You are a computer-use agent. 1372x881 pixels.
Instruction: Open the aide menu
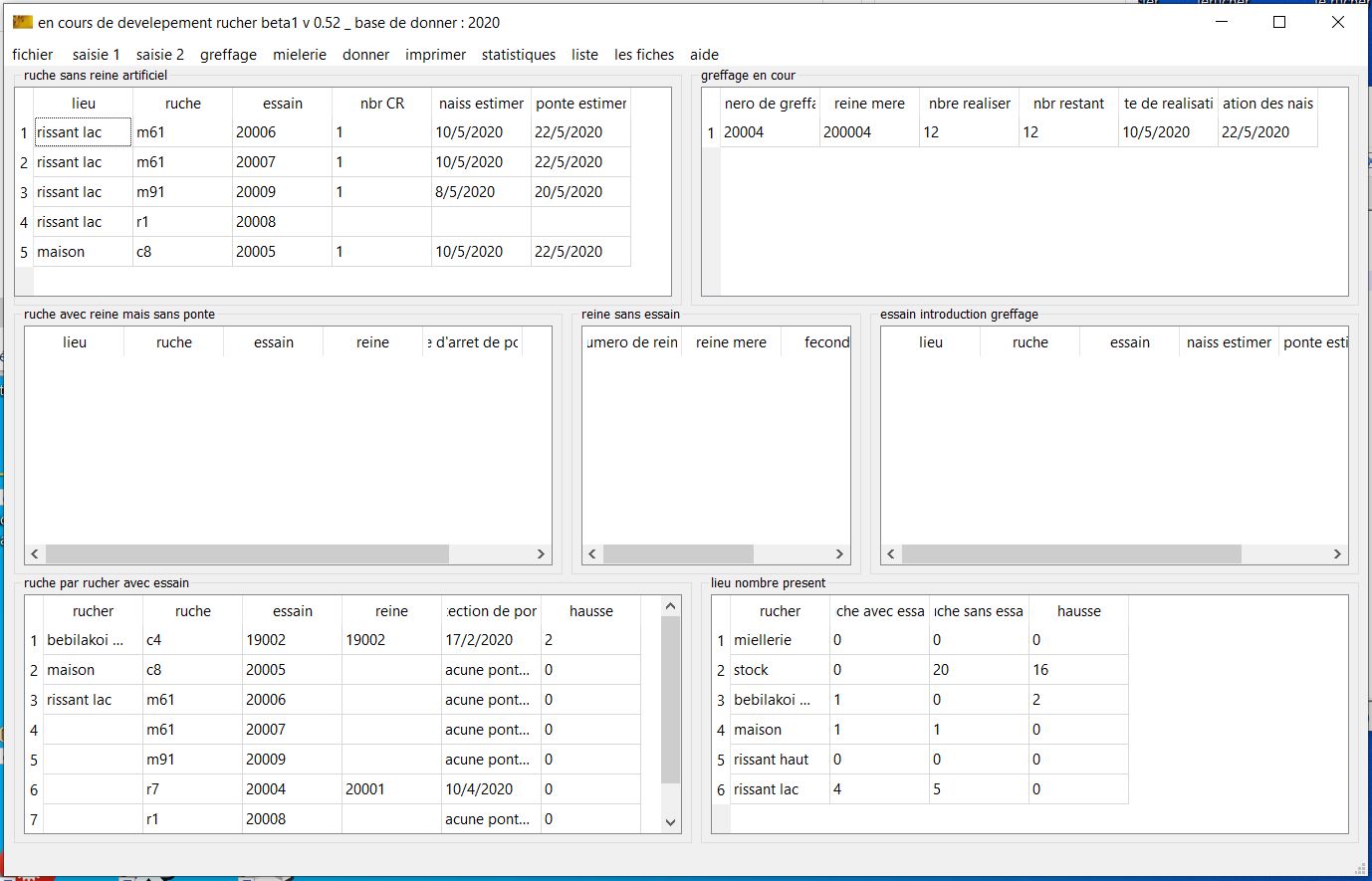click(x=704, y=55)
